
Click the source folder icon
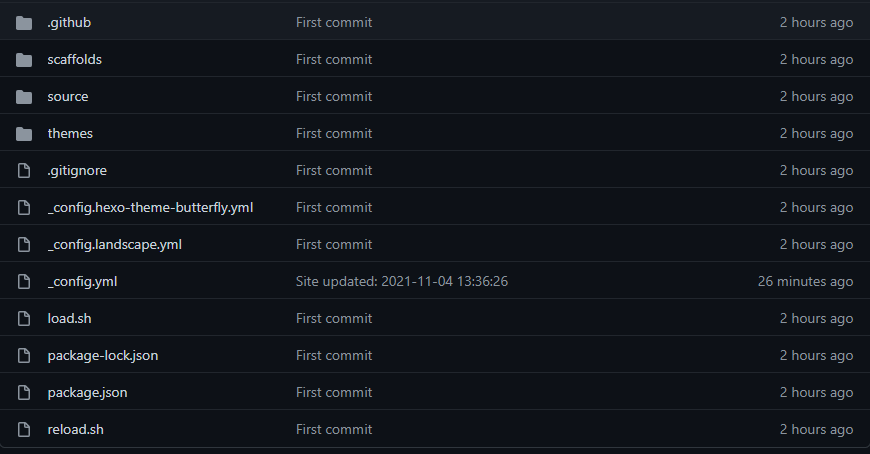coord(24,97)
